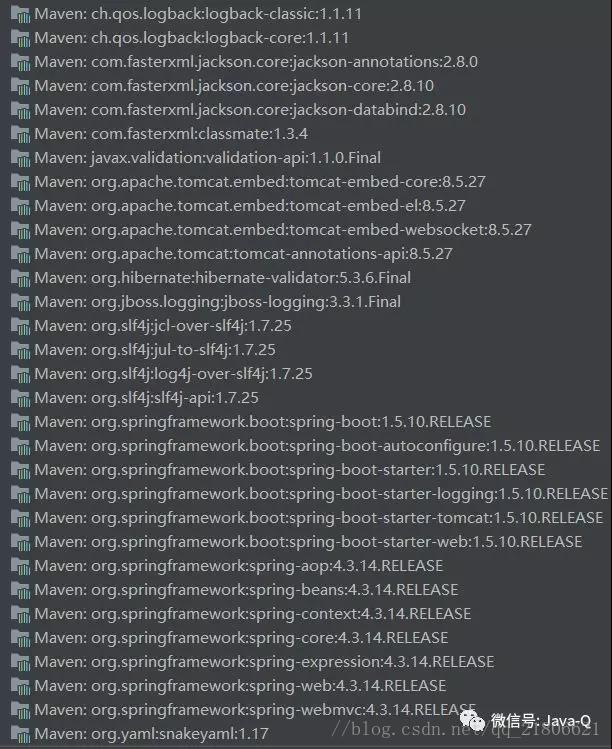Click library icon beside log4j-over-slf4j:1.7.25
The image size is (612, 749).
coord(21,374)
